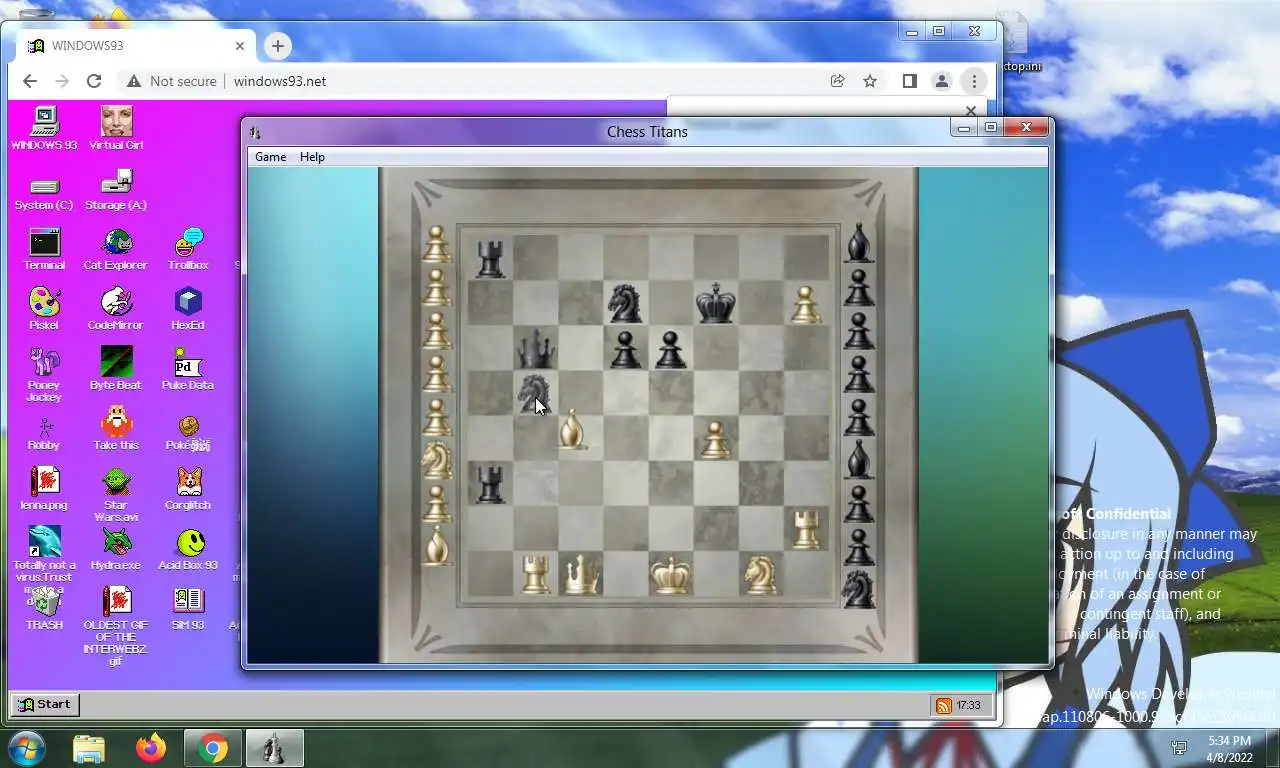The image size is (1280, 768).
Task: Launch the SIM 93 desktop icon
Action: [x=188, y=609]
